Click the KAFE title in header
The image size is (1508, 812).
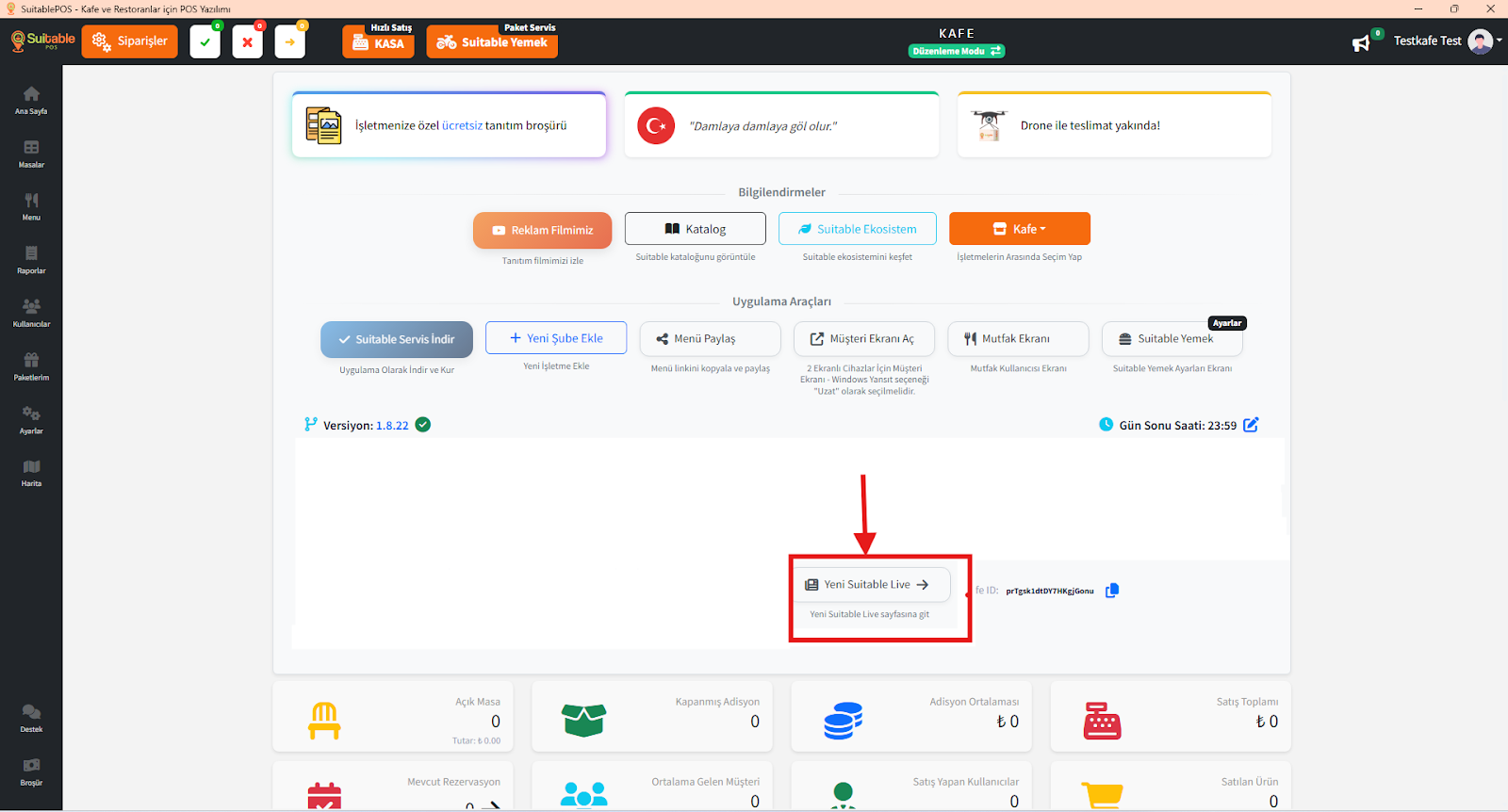tap(957, 33)
